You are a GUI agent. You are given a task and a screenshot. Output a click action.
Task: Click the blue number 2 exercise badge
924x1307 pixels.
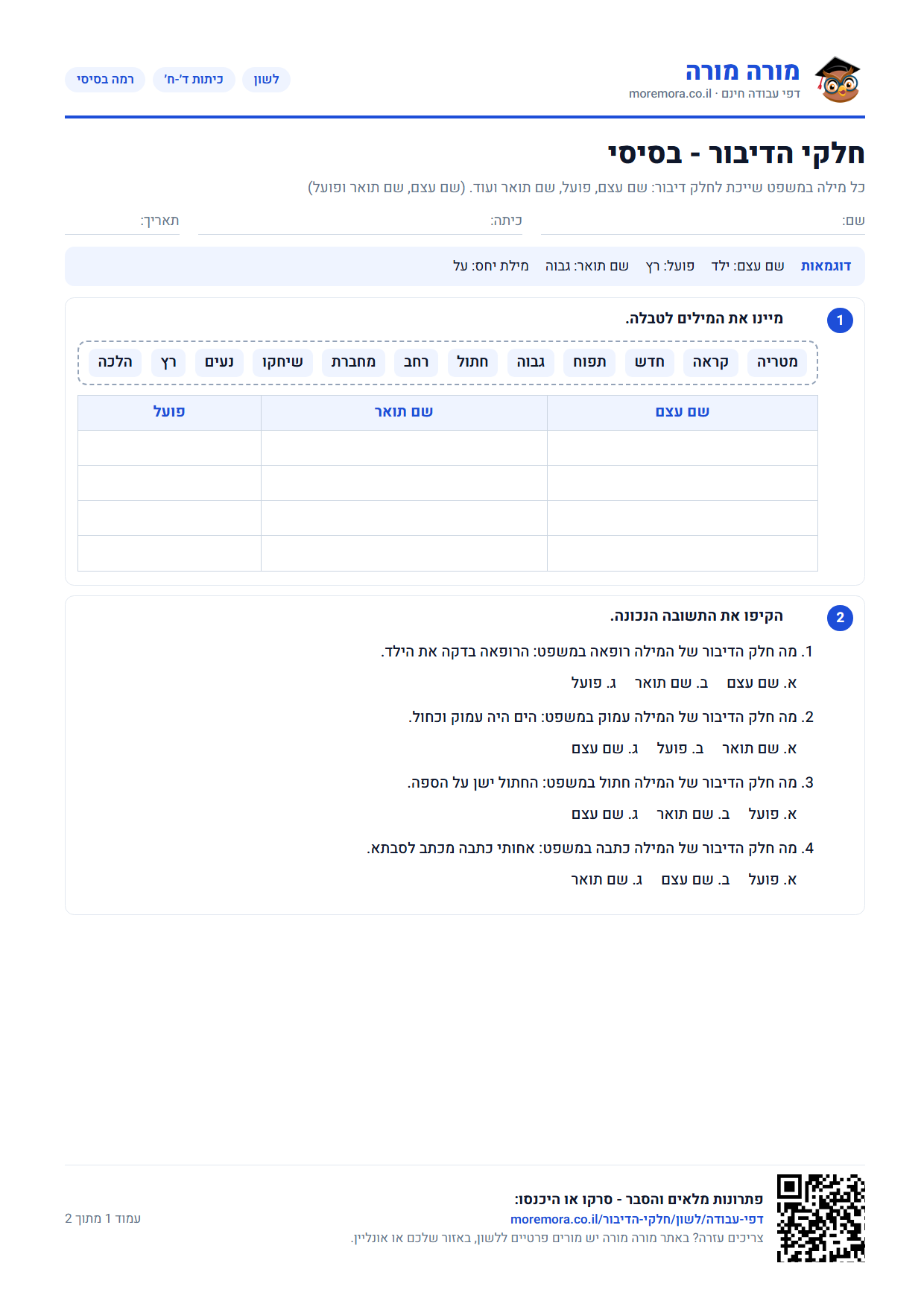pos(840,618)
